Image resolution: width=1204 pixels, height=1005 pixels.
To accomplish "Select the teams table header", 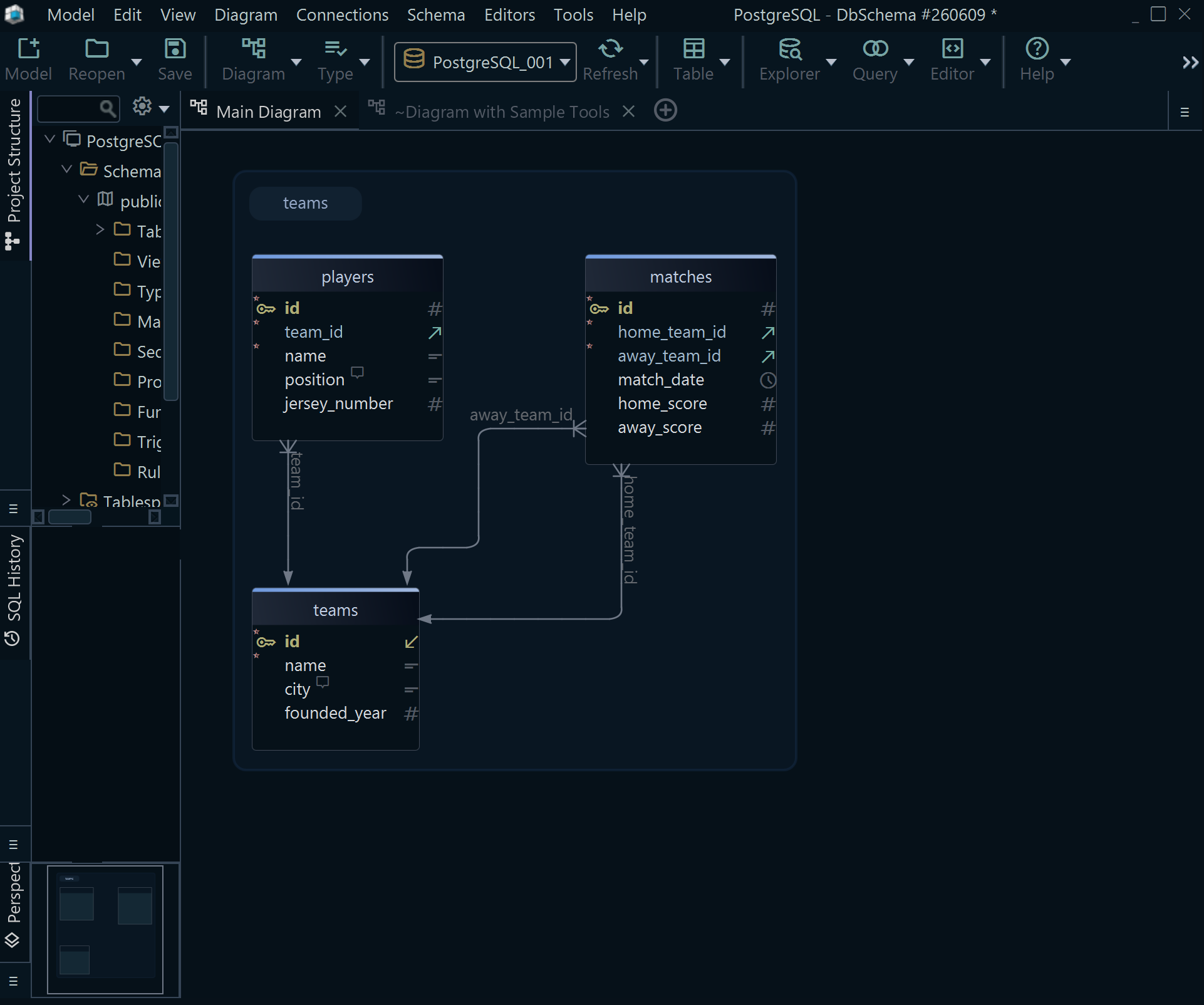I will (x=336, y=610).
